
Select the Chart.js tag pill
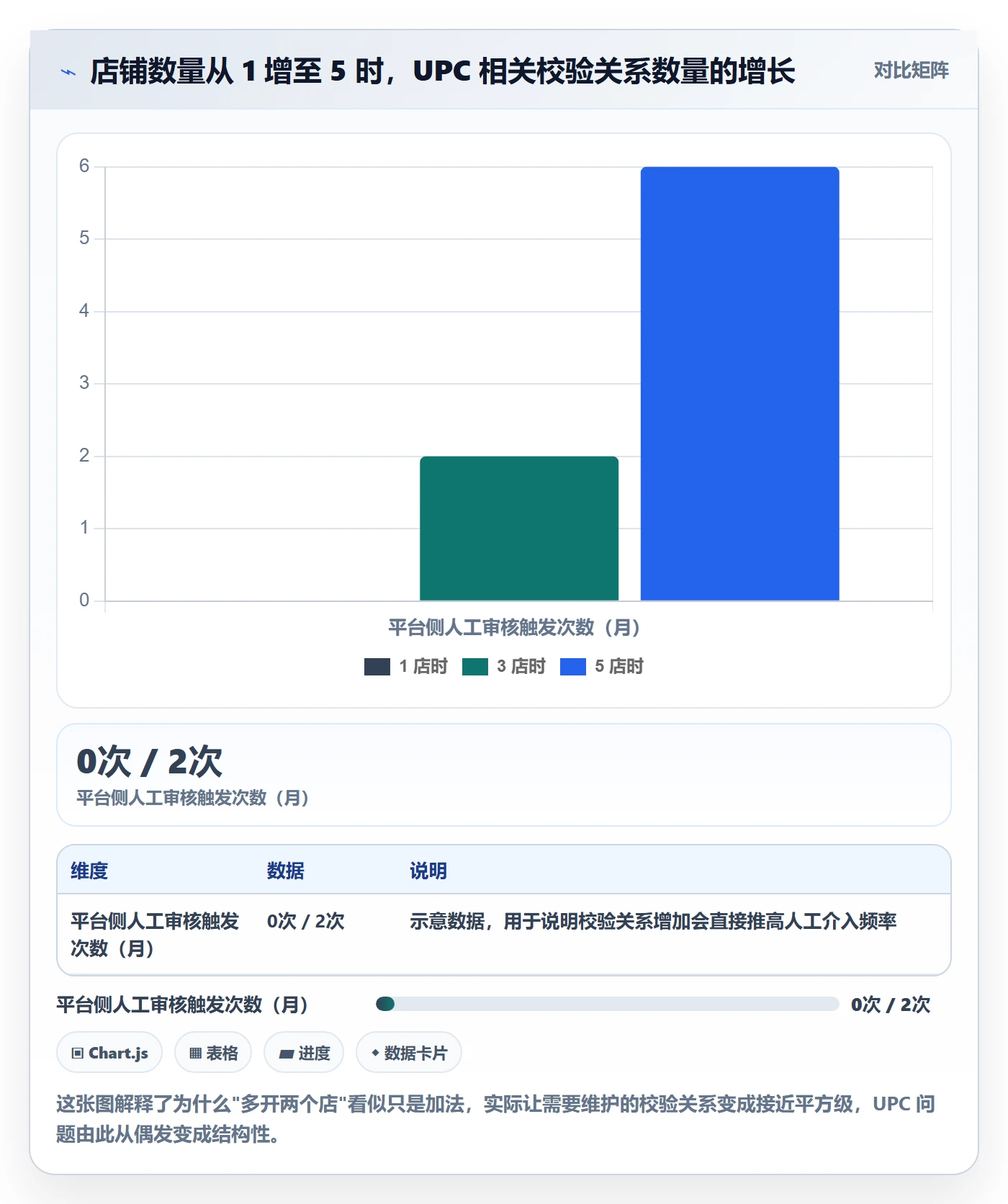[x=109, y=1053]
